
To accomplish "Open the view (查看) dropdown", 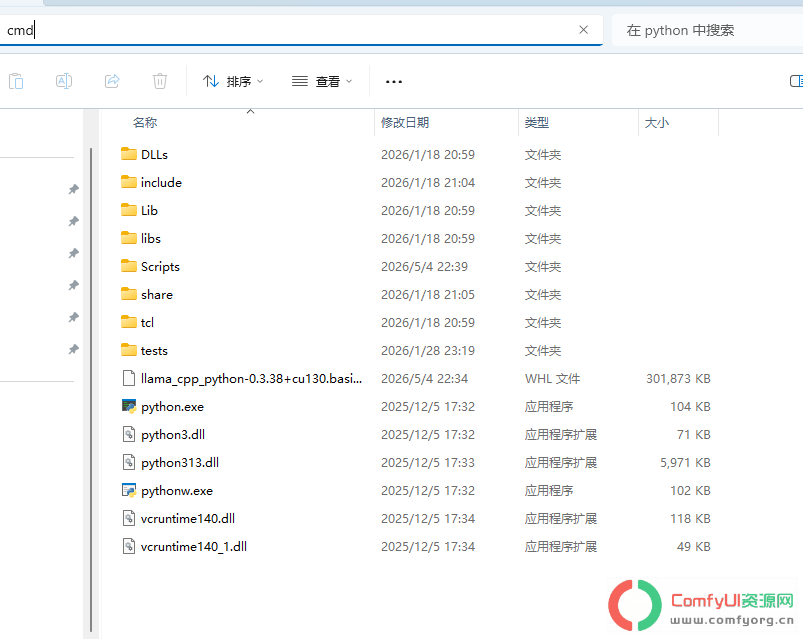I will (322, 81).
